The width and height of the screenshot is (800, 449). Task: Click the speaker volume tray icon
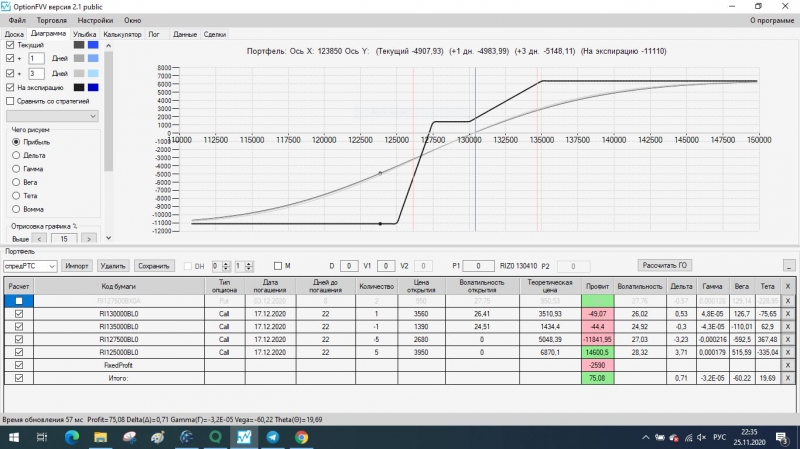click(x=702, y=437)
